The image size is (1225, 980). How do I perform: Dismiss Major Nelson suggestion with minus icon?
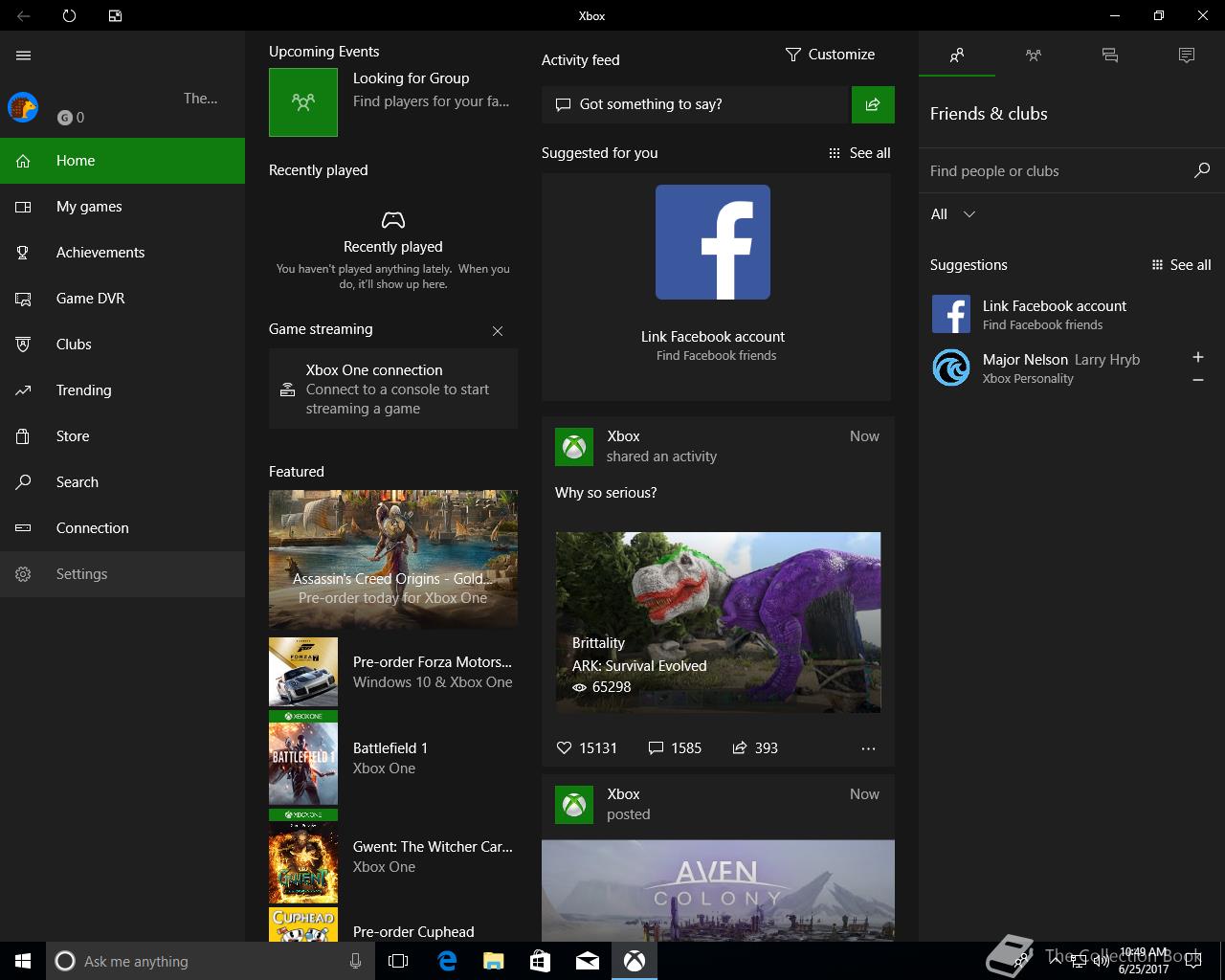[x=1197, y=380]
